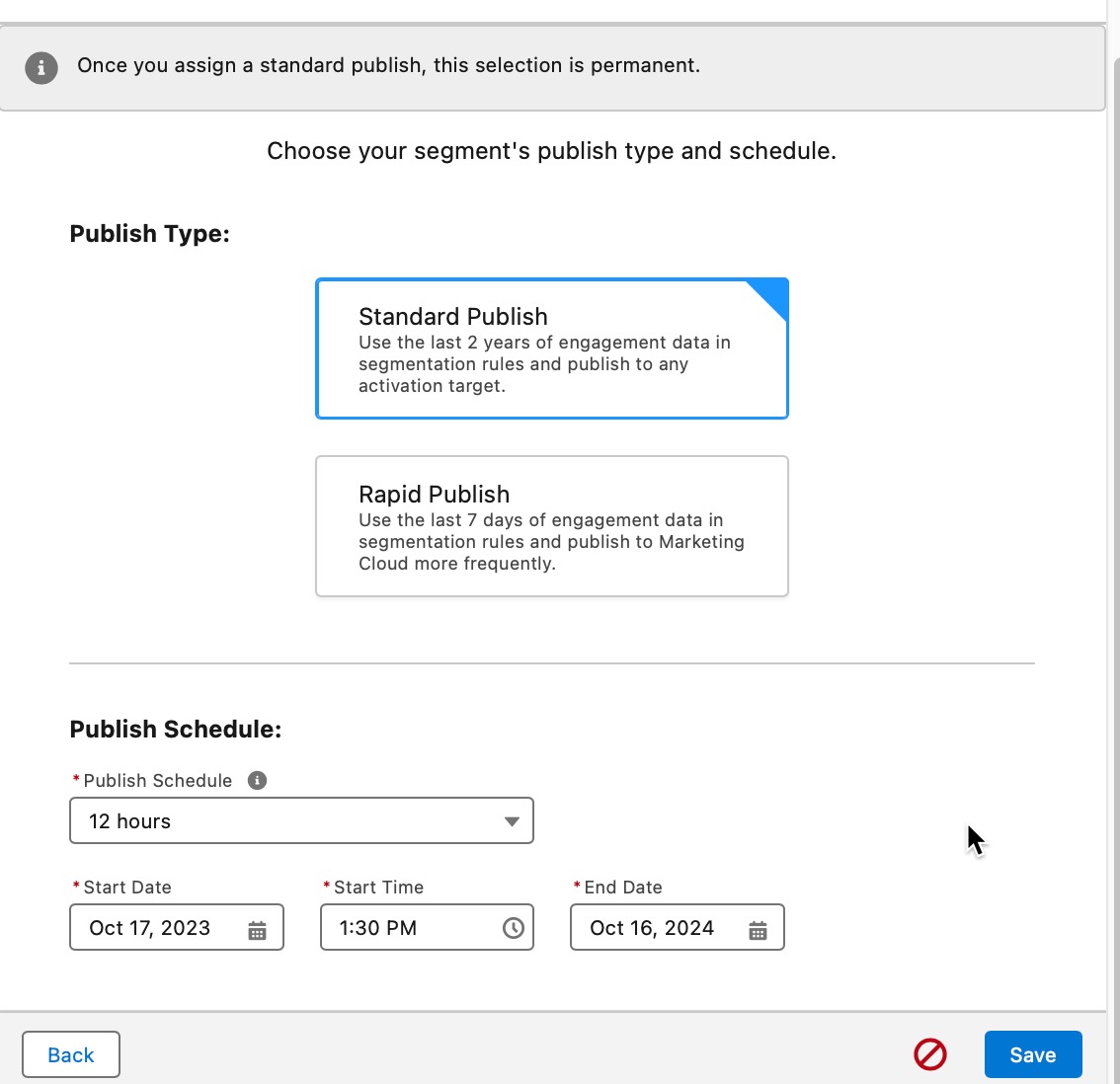Go back with the Back button
The height and width of the screenshot is (1084, 1120).
(x=71, y=1054)
